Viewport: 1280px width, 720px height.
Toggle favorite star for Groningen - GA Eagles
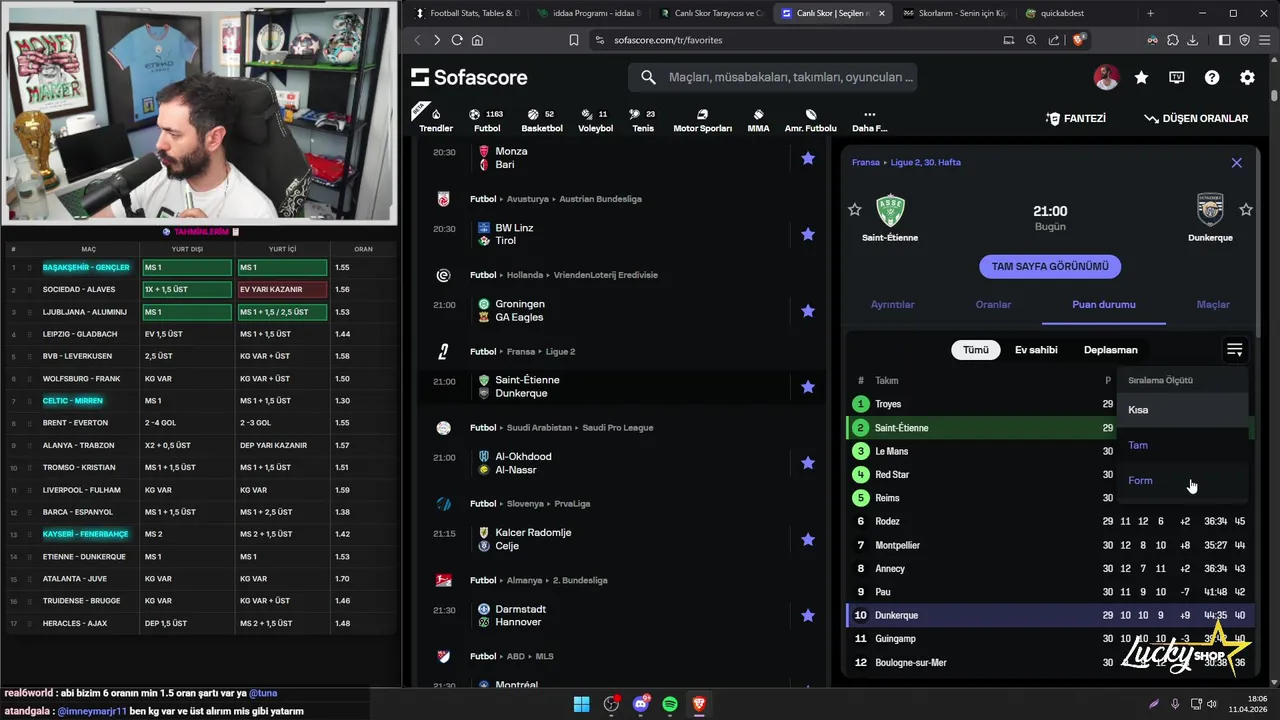tap(808, 311)
